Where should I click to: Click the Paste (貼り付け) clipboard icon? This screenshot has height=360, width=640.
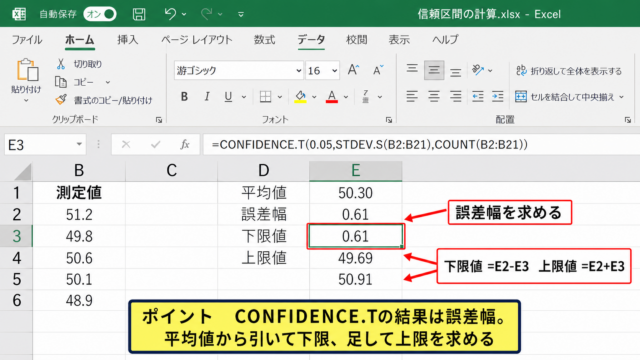tap(27, 70)
